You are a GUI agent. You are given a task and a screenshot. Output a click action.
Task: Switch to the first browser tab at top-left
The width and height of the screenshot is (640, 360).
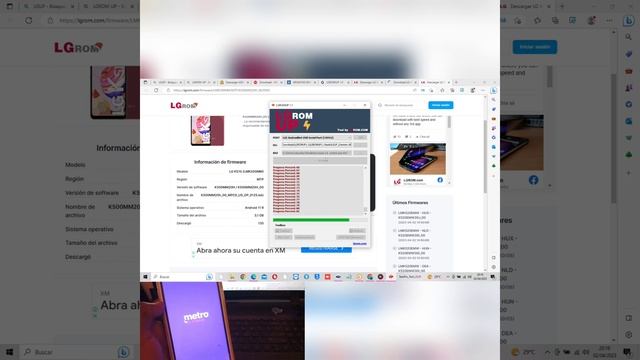pos(48,6)
